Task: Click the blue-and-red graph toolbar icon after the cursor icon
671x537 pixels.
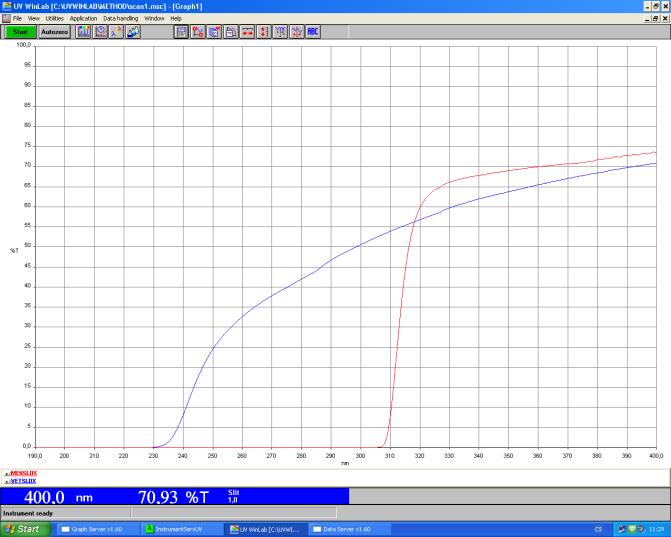Action: tap(214, 32)
